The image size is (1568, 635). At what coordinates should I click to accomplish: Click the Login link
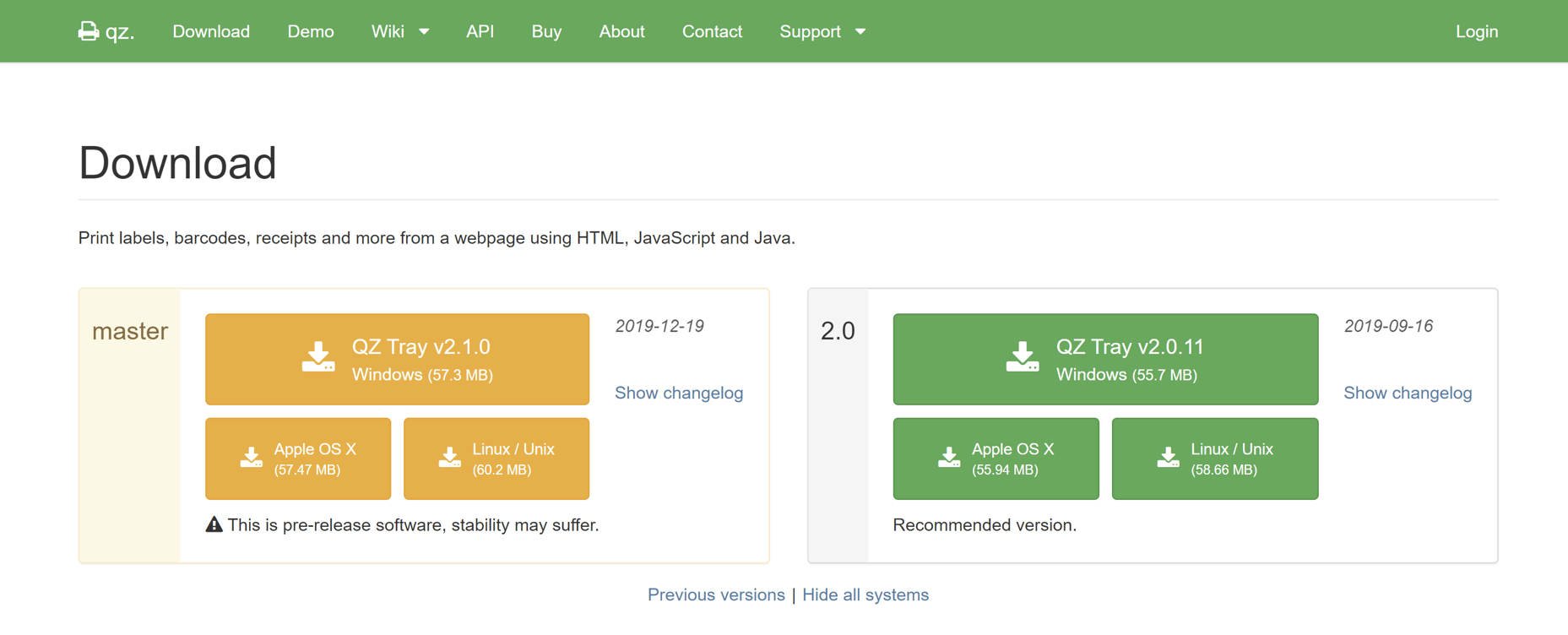click(1477, 31)
